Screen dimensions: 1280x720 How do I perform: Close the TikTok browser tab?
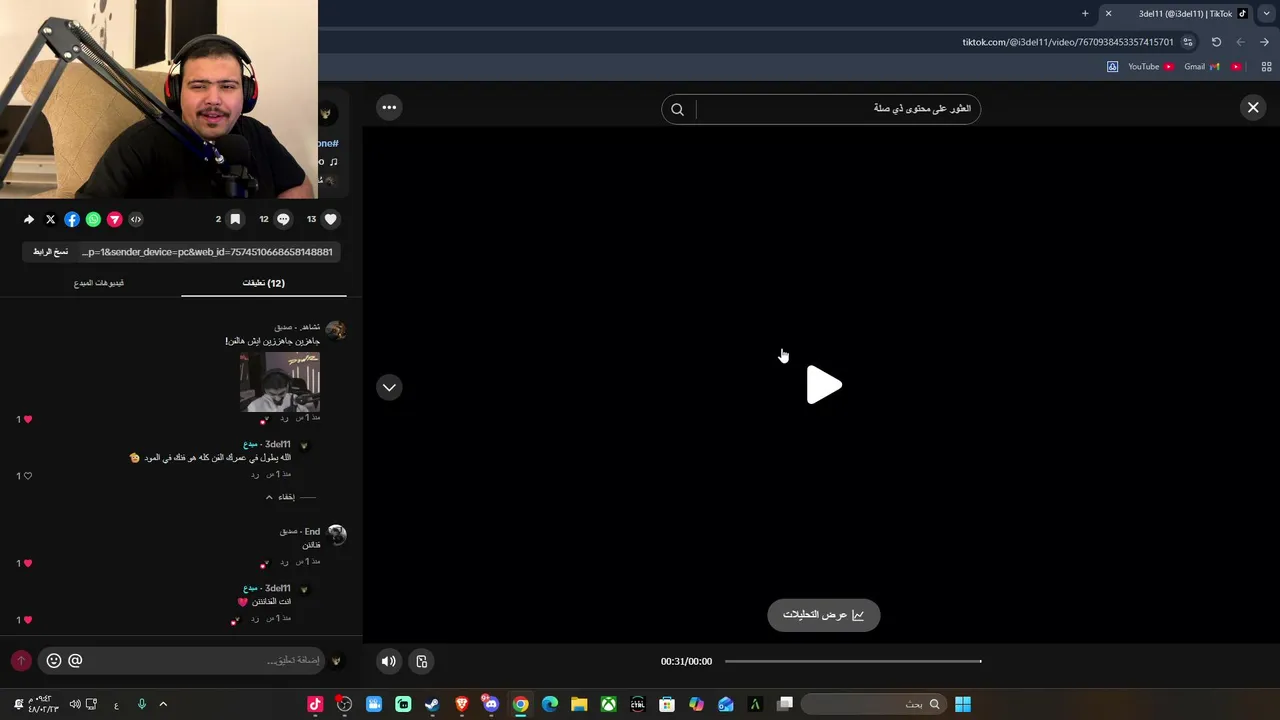pos(1108,13)
